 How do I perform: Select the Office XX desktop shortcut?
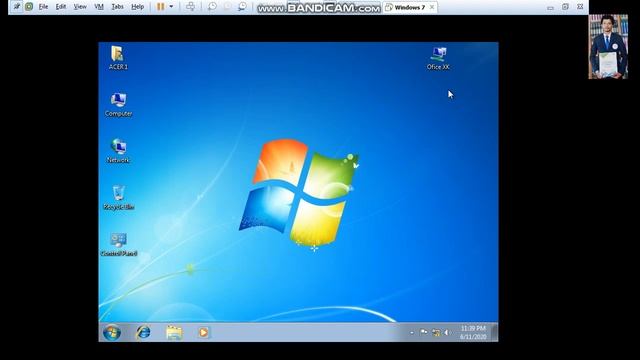(438, 58)
